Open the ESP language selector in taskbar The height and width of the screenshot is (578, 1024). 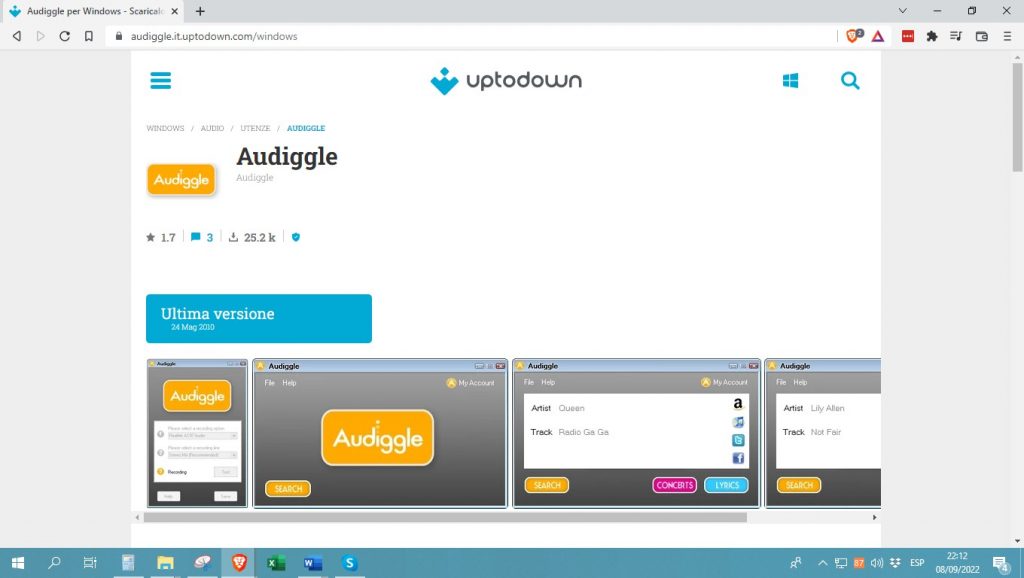pos(916,563)
